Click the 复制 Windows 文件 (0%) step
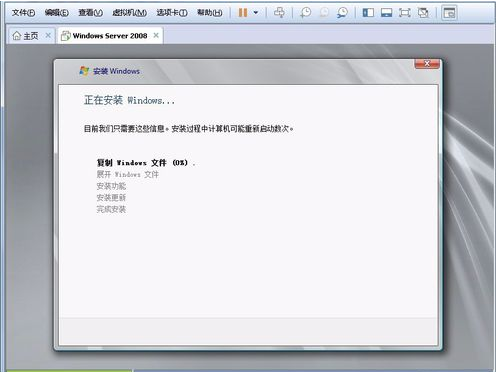496x372 pixels. [x=142, y=163]
